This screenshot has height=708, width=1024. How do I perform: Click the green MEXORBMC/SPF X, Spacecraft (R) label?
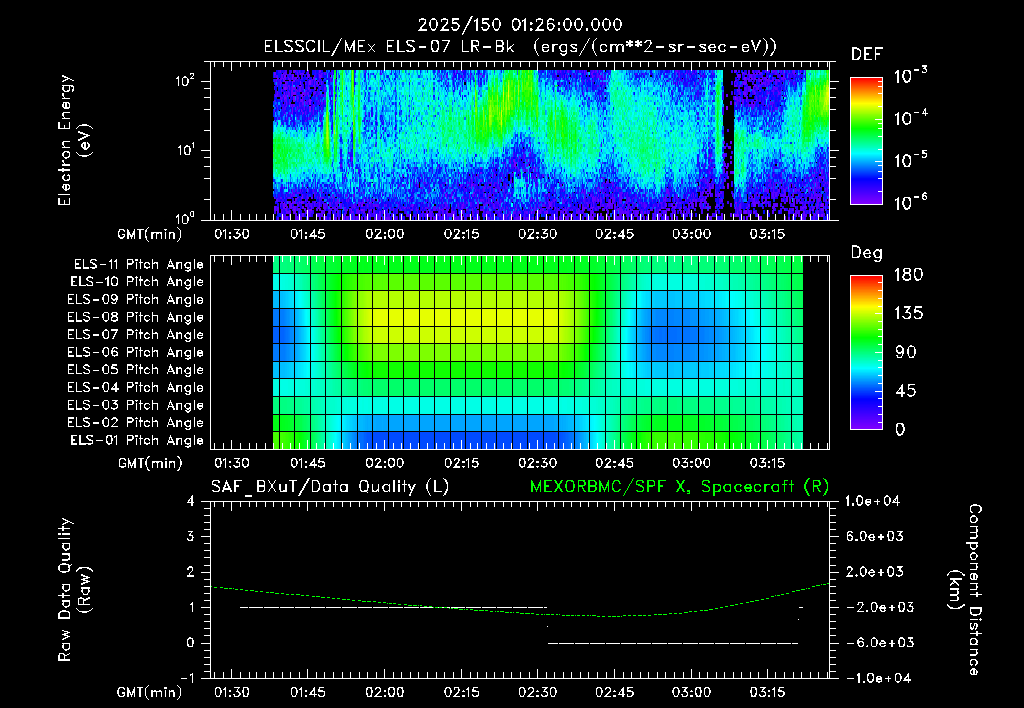tap(679, 487)
